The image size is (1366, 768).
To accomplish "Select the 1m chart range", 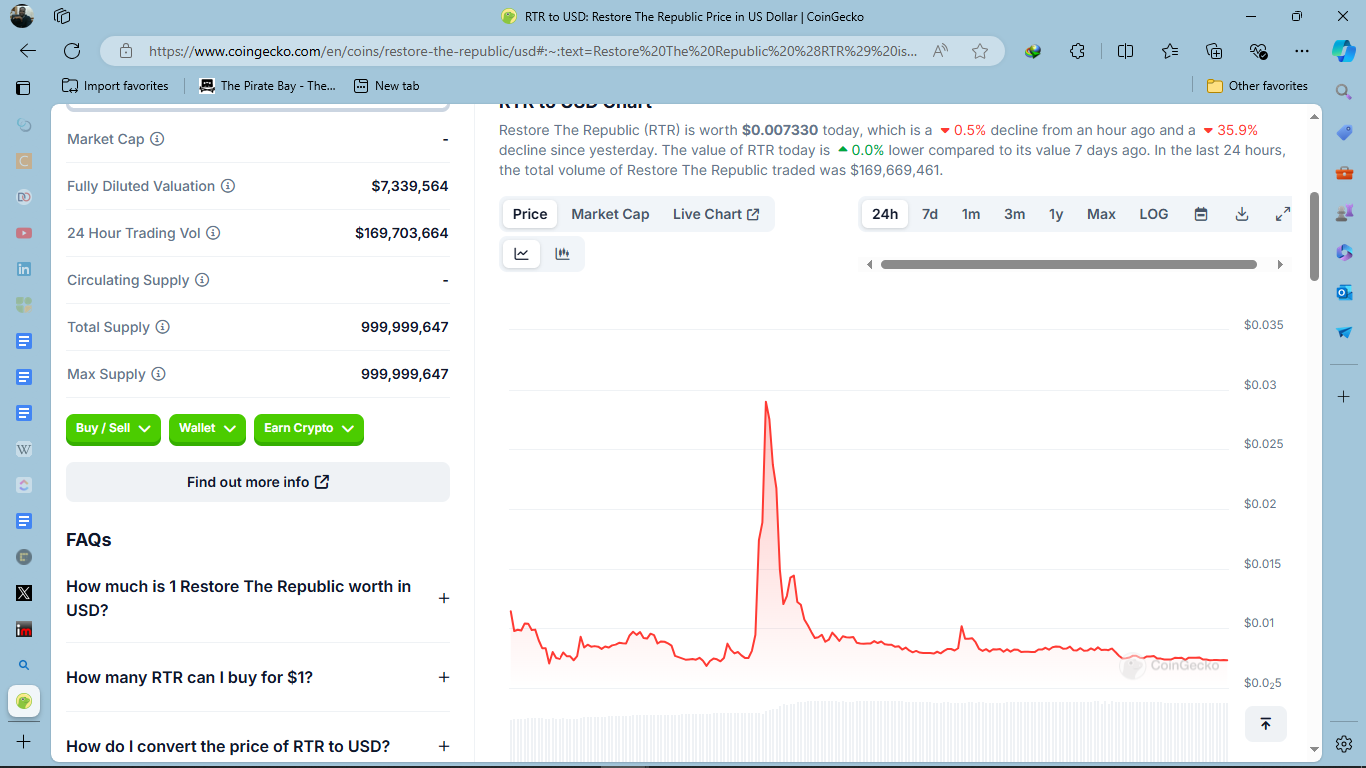I will (x=971, y=214).
